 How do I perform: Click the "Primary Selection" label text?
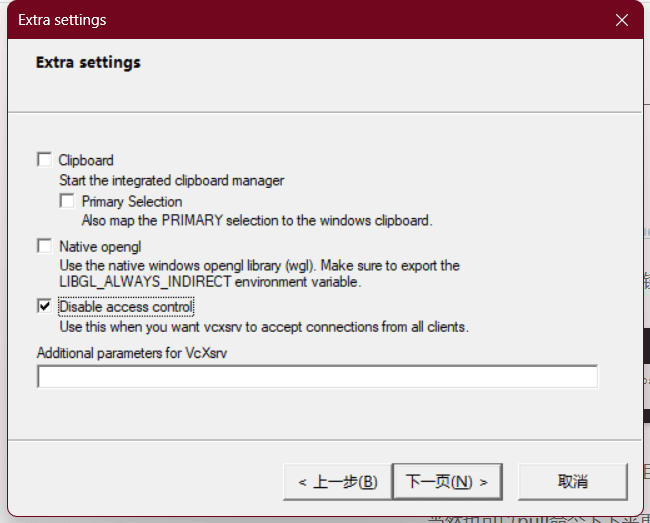point(132,202)
